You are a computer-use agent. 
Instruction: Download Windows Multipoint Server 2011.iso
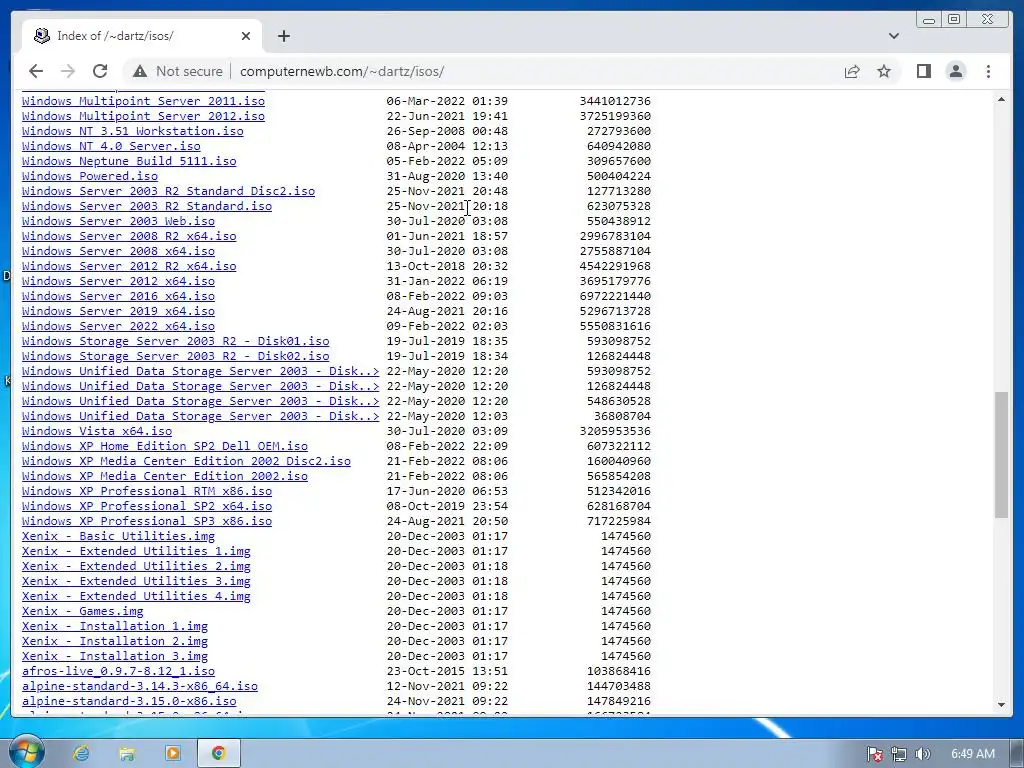click(143, 101)
